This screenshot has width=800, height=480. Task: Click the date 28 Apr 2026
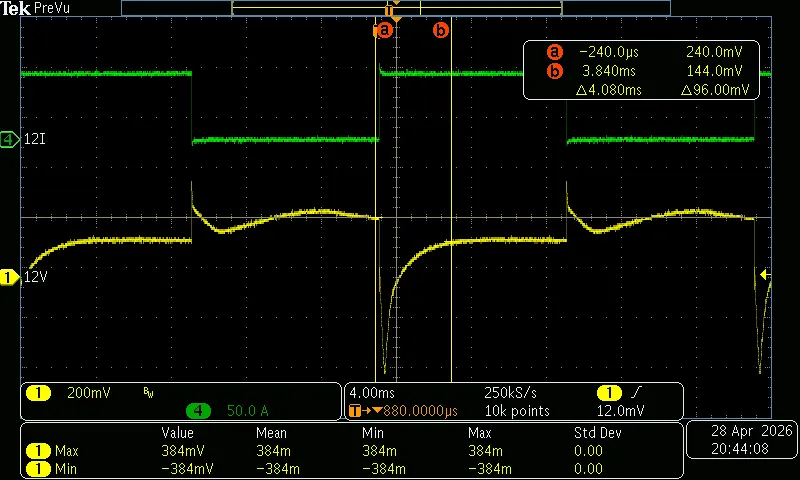click(x=752, y=431)
